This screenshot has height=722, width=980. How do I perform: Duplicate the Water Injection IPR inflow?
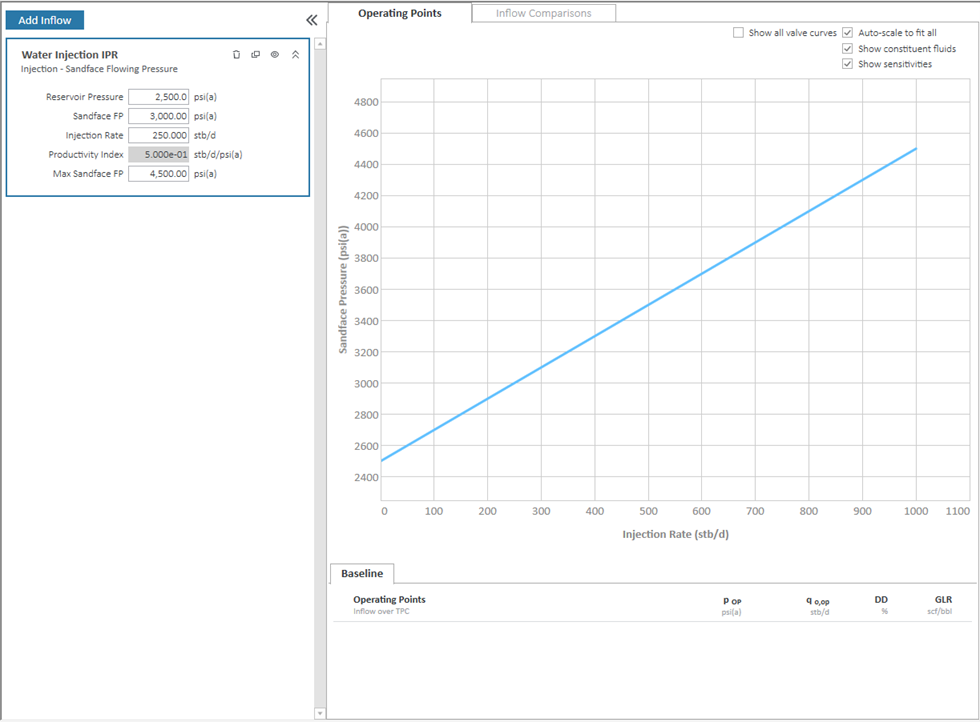pos(255,55)
